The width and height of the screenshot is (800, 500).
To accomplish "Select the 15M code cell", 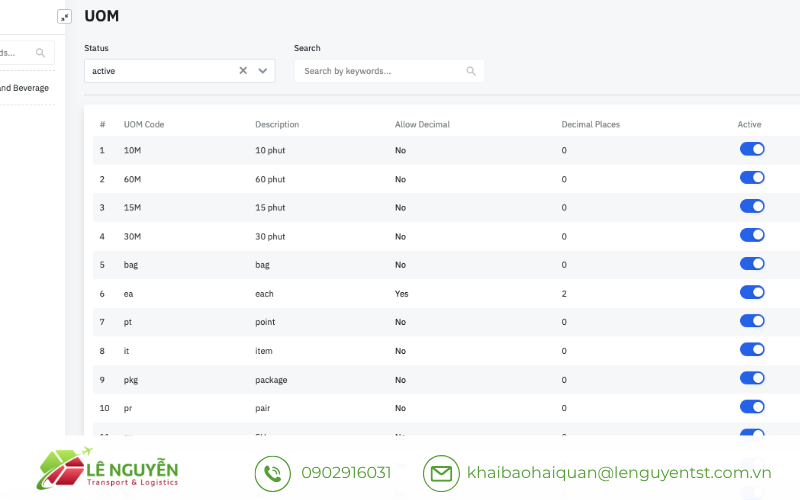I will click(x=132, y=208).
